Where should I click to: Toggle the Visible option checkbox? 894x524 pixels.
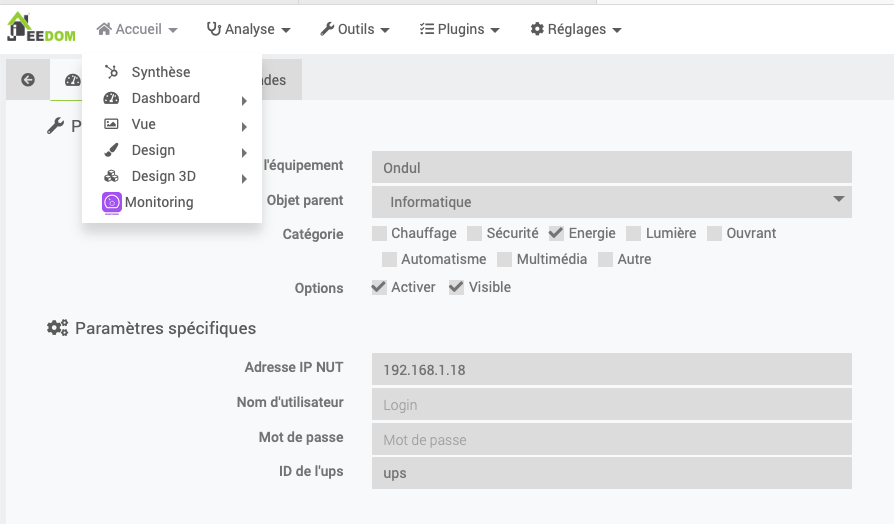(457, 287)
